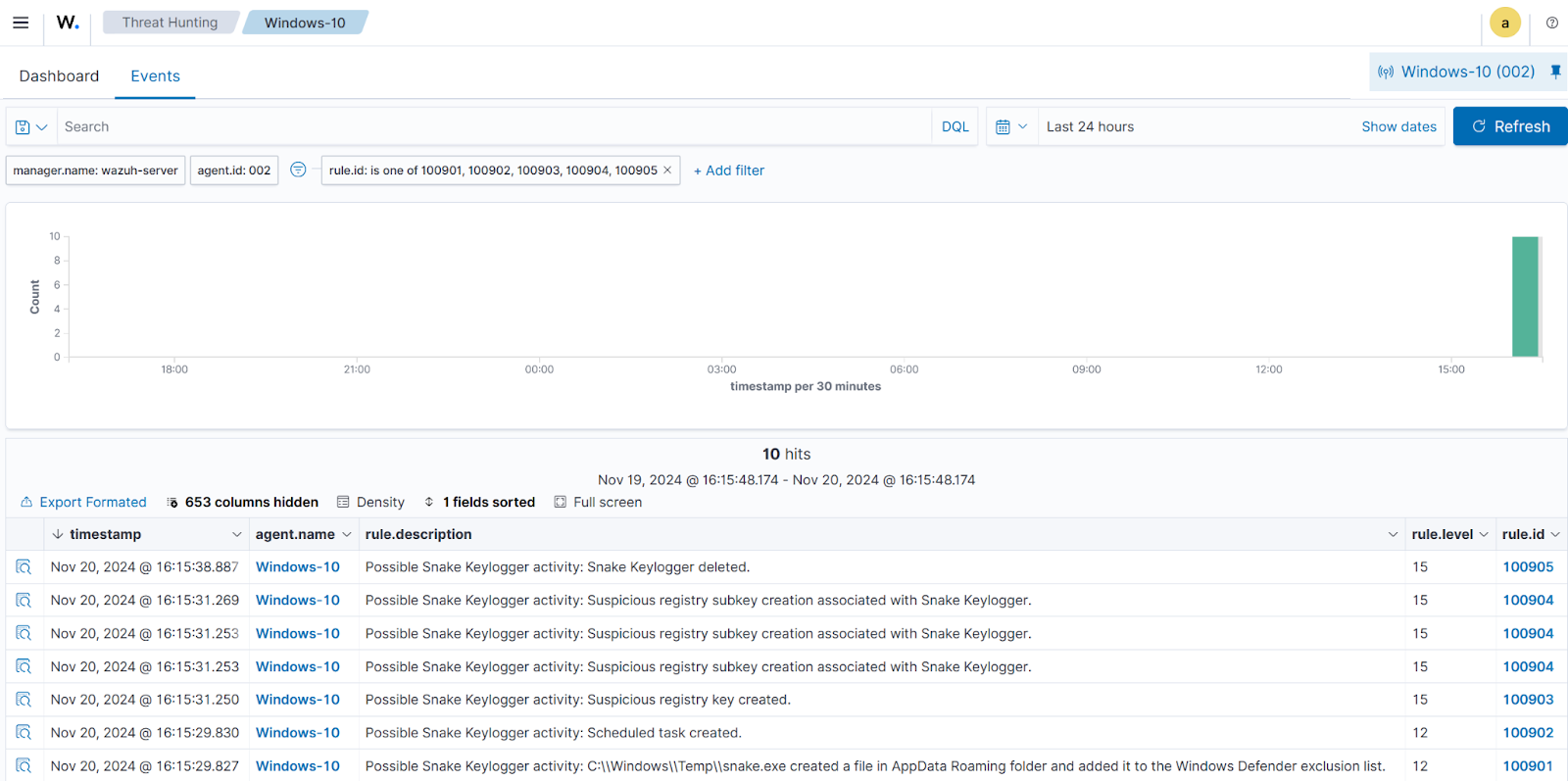Image resolution: width=1568 pixels, height=781 pixels.
Task: Open rule 100902 link
Action: (x=1528, y=733)
